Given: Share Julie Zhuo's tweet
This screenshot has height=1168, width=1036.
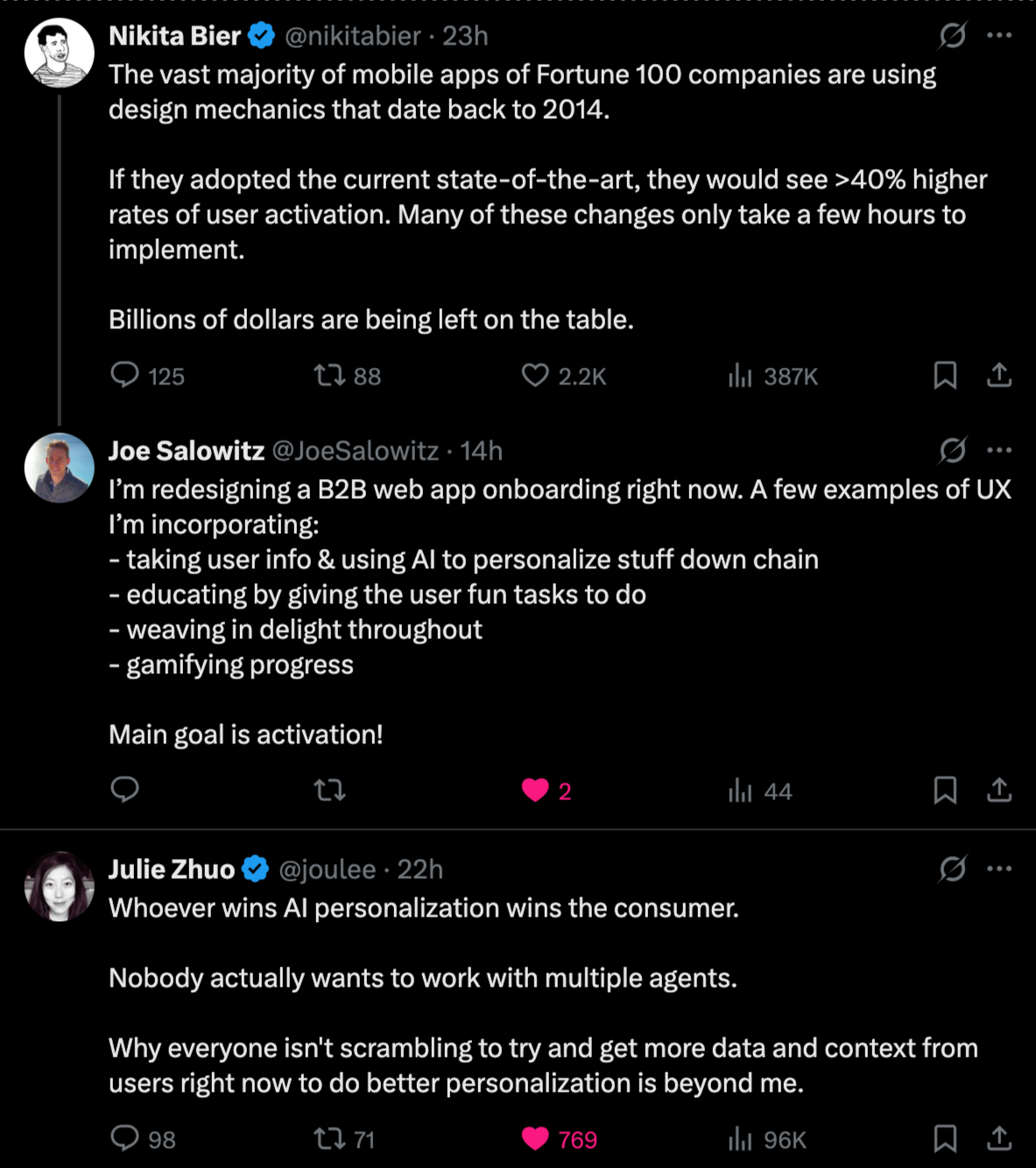Looking at the screenshot, I should pyautogui.click(x=999, y=1138).
